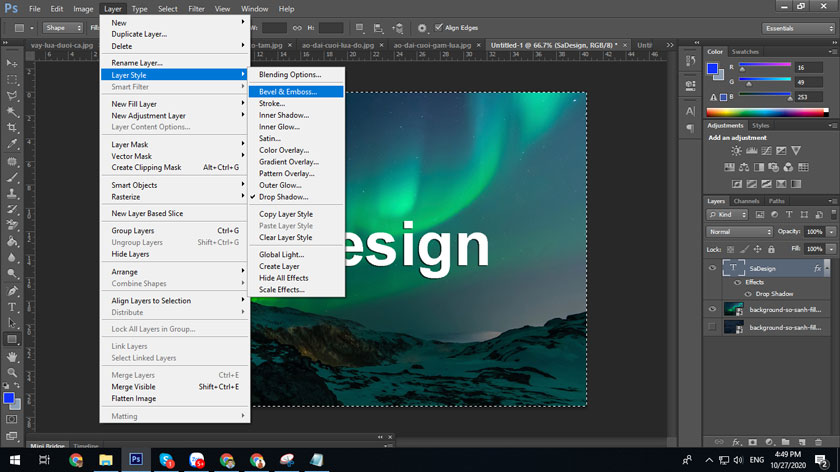Viewport: 840px width, 472px height.
Task: Hide the visible background-so-sanh layer
Action: 712,309
